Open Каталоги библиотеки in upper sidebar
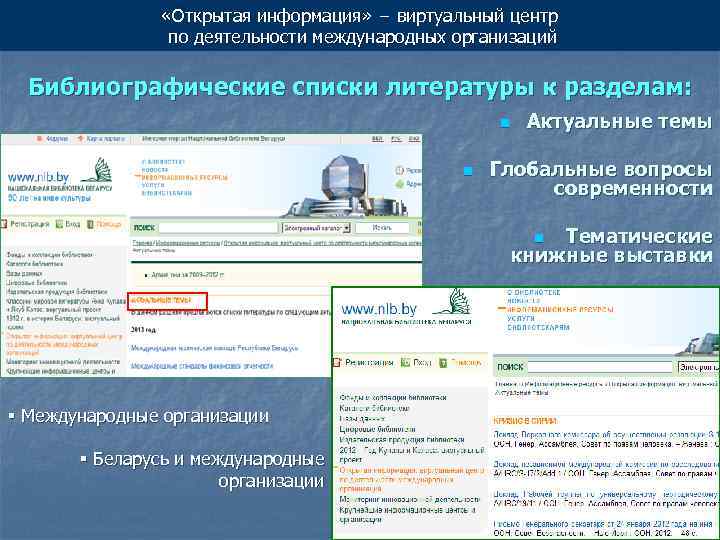This screenshot has height=540, width=720. (x=34, y=264)
